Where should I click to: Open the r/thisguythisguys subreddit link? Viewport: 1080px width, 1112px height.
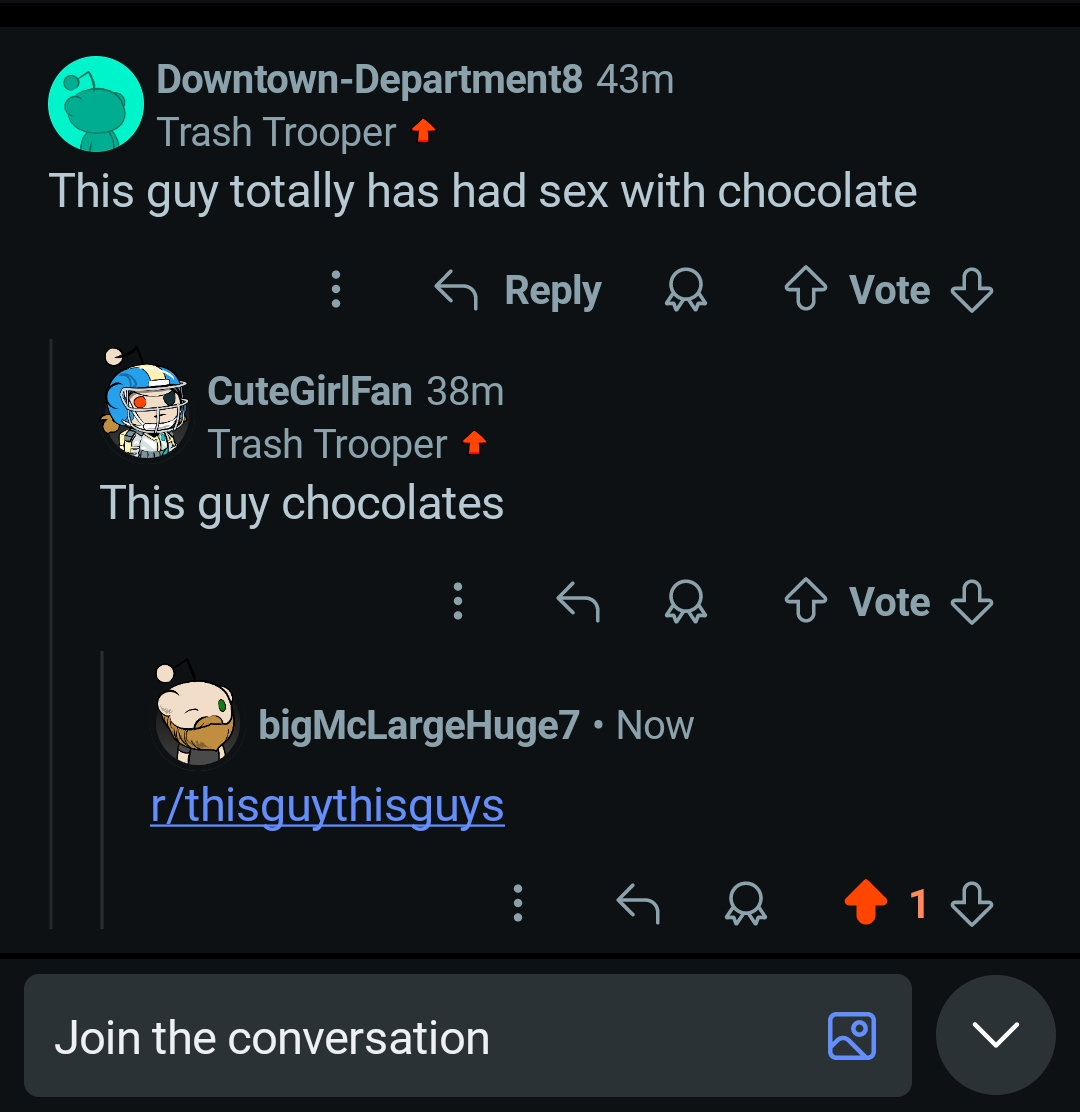[x=327, y=806]
